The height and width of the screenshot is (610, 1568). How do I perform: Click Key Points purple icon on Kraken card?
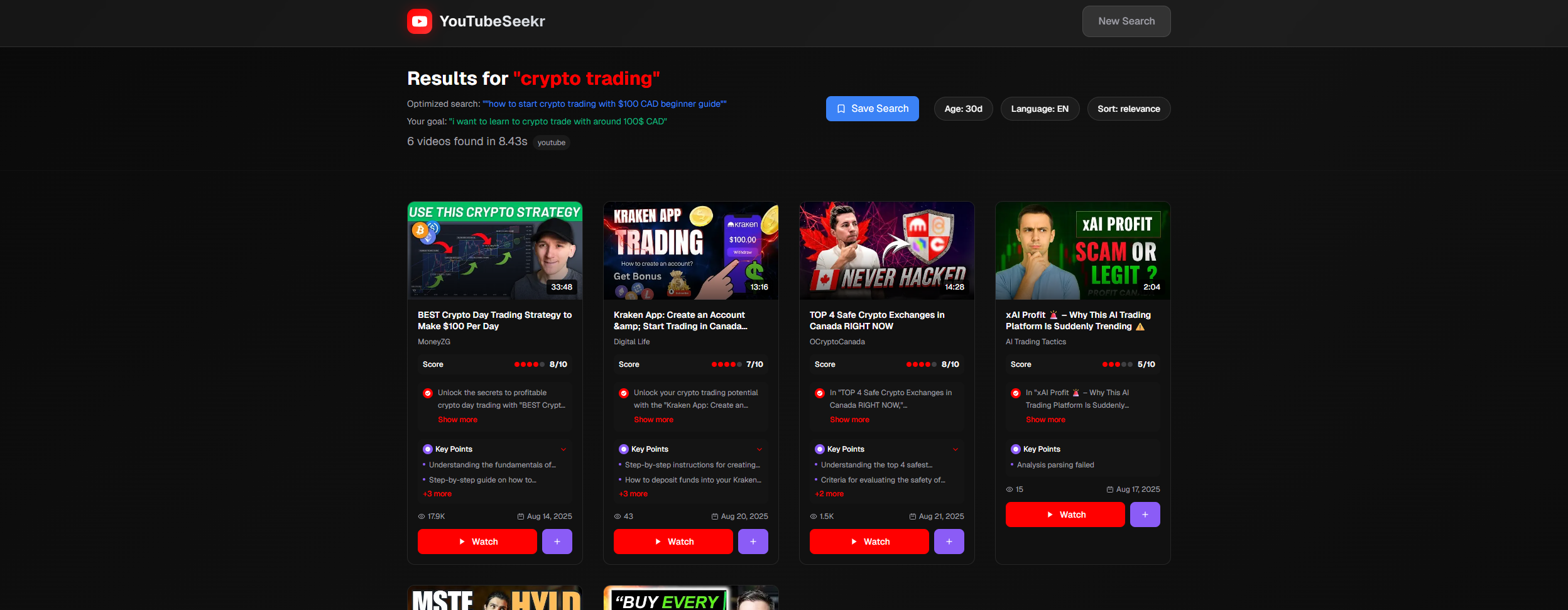(624, 449)
